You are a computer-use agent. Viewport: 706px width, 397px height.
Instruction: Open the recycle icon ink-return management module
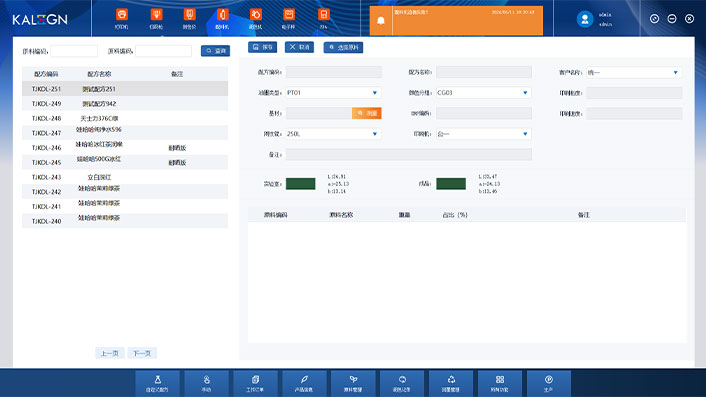pos(451,383)
